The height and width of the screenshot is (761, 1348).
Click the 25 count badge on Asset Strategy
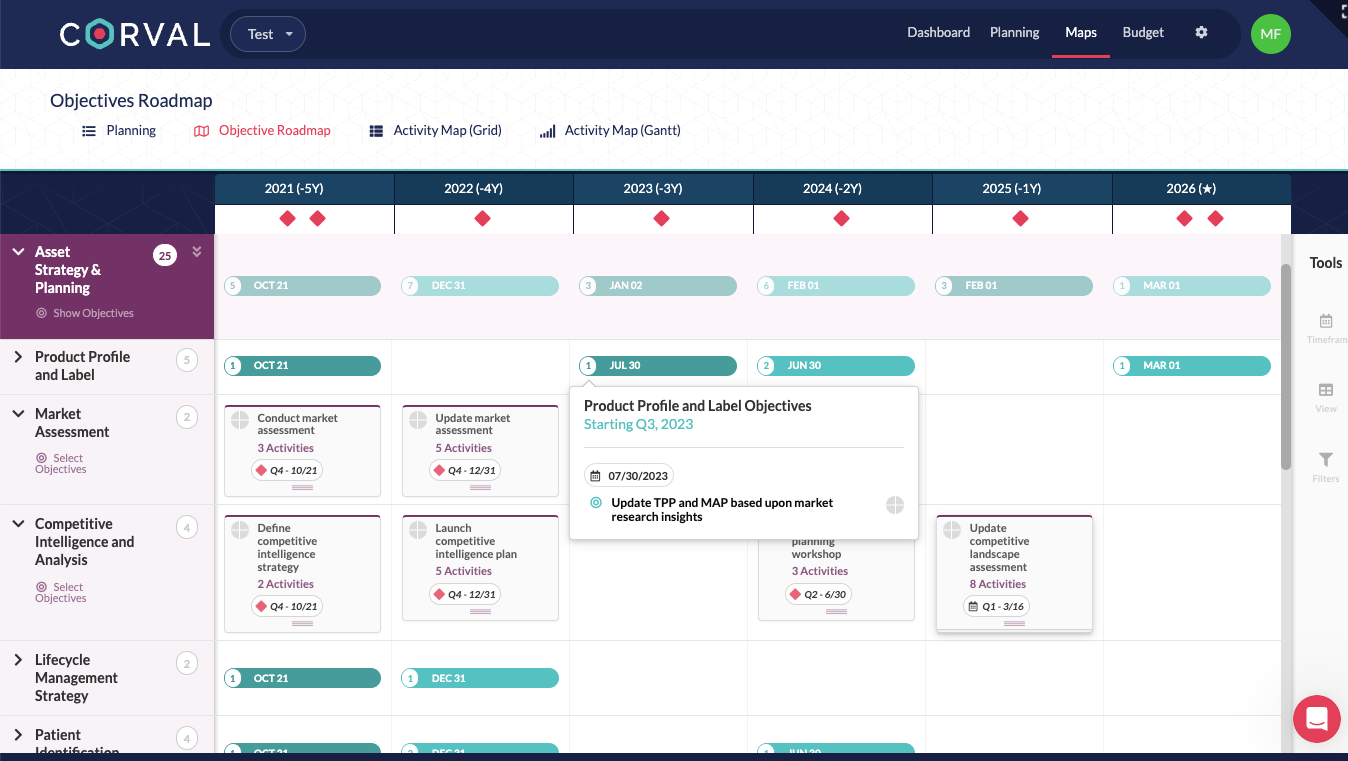[x=165, y=256]
